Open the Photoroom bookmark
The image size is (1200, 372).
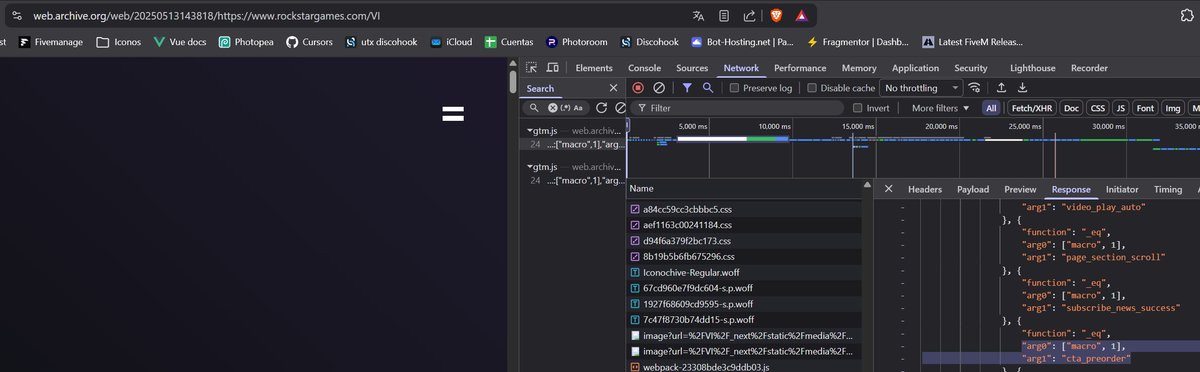pyautogui.click(x=576, y=42)
